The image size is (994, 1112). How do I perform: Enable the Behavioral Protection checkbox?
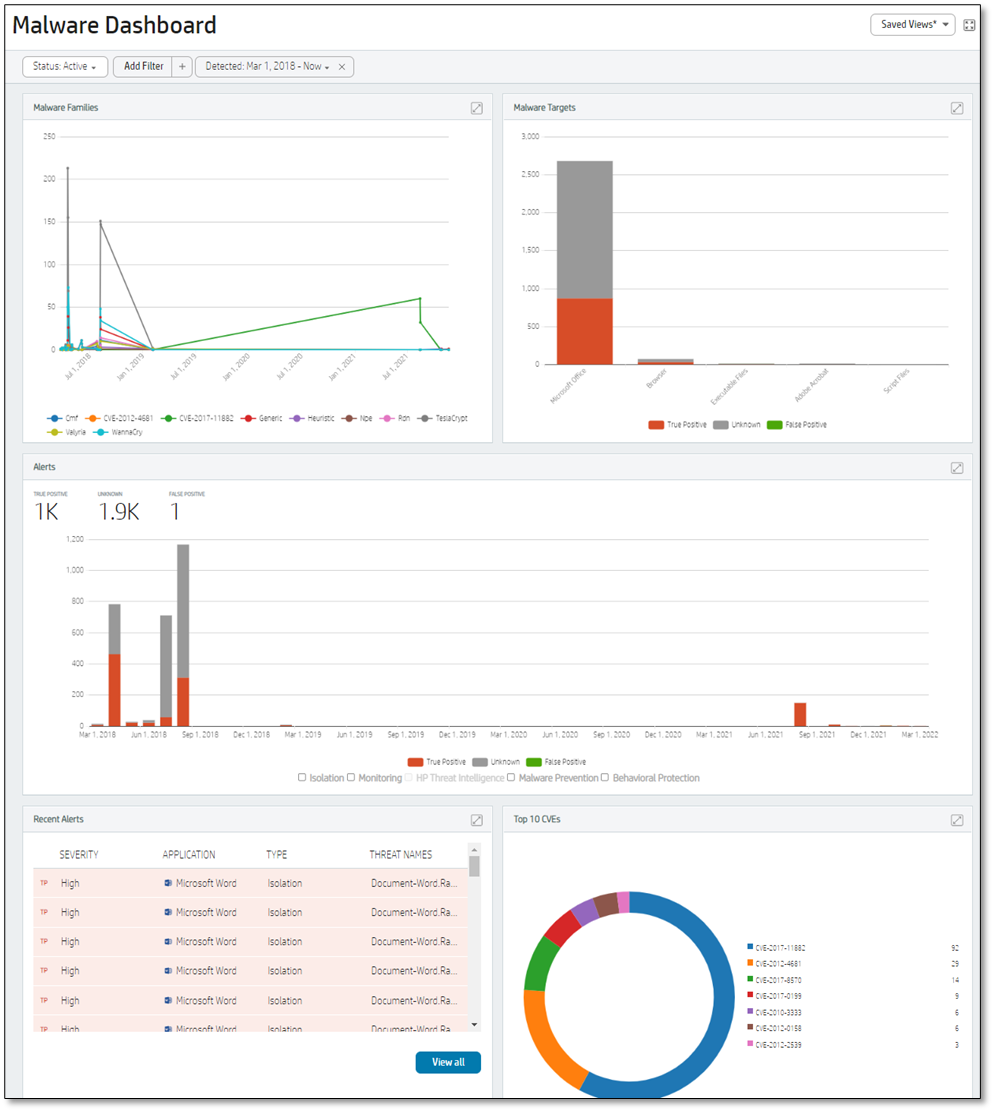(x=603, y=777)
